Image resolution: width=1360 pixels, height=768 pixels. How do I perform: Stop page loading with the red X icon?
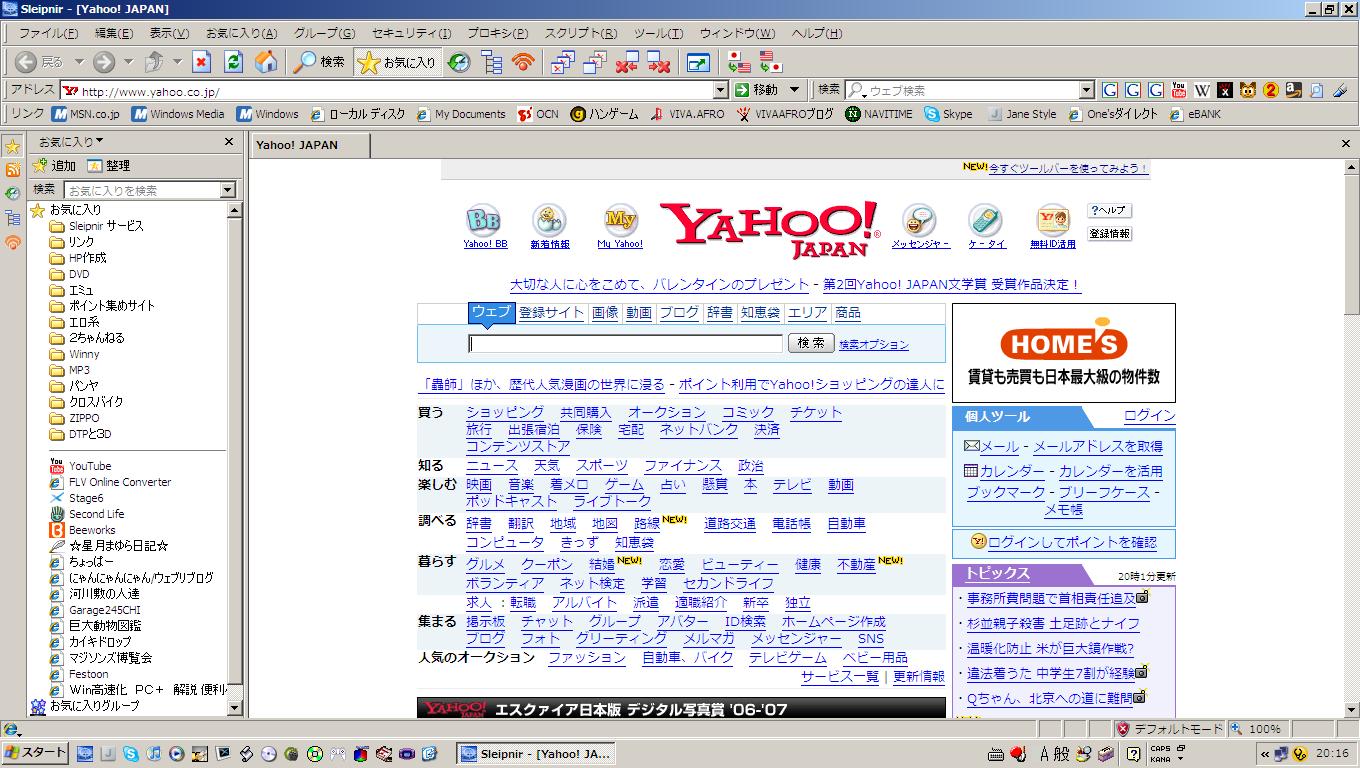point(201,62)
